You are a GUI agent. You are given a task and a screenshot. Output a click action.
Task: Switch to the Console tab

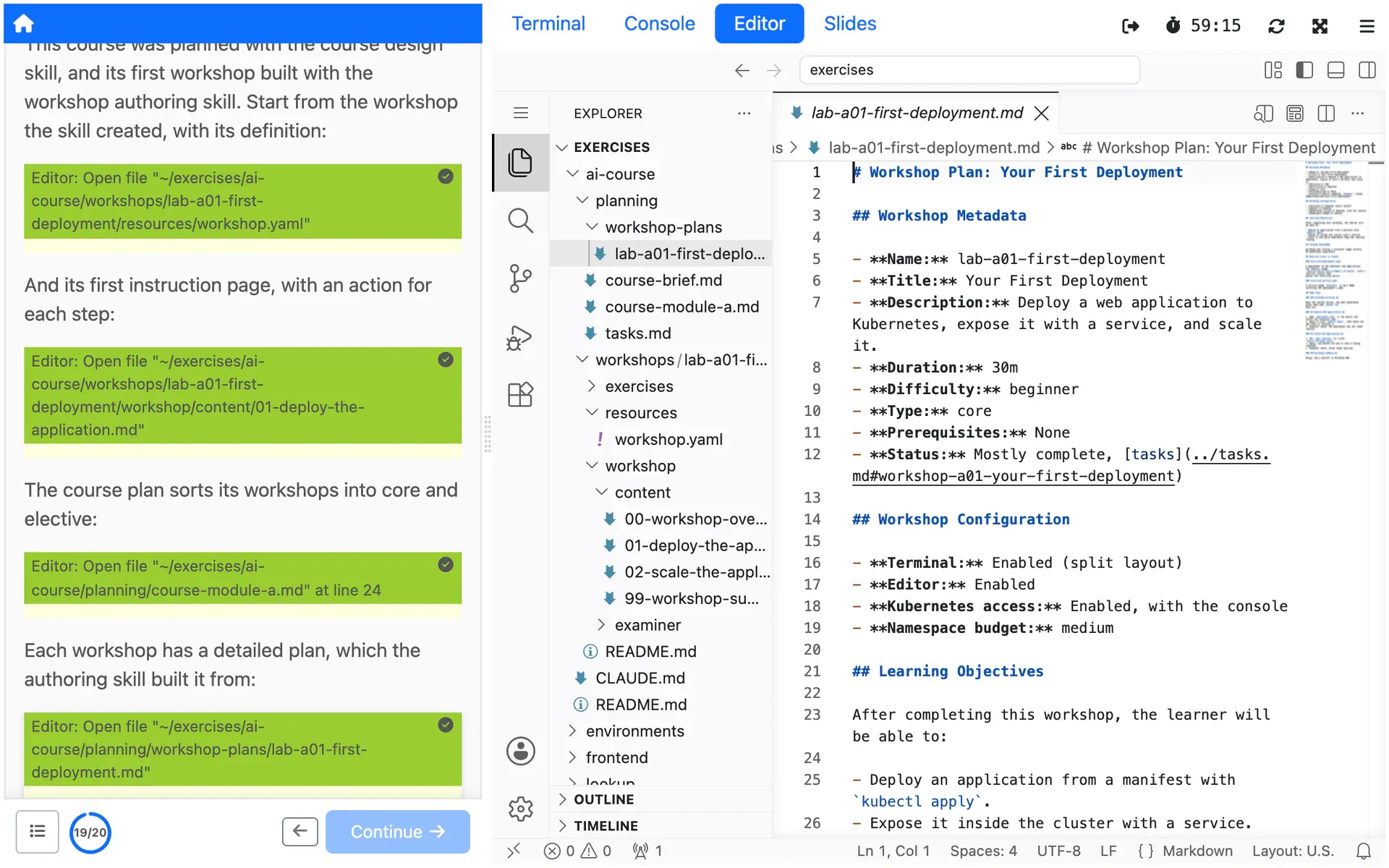click(659, 24)
